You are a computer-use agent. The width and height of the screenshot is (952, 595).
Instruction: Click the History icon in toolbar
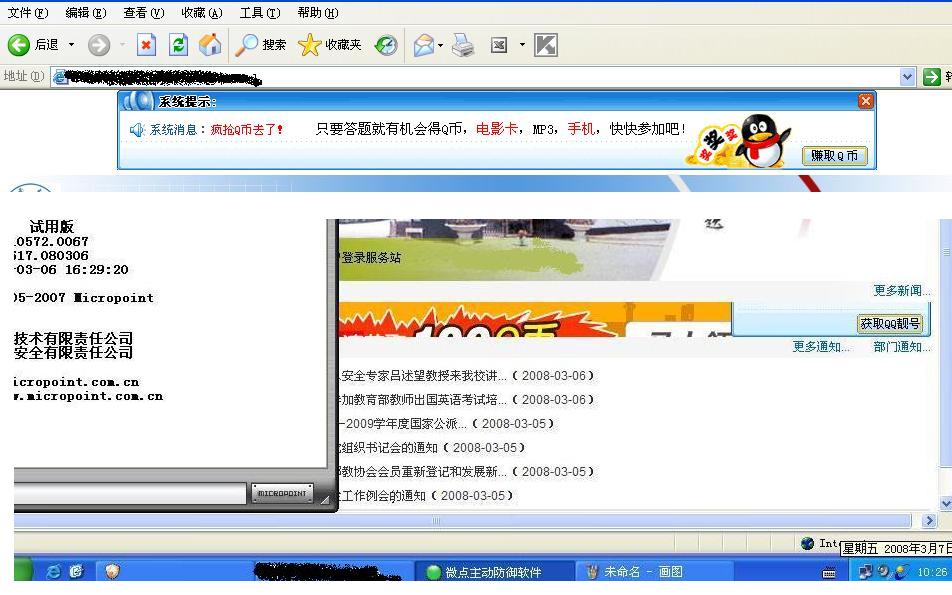pos(386,45)
